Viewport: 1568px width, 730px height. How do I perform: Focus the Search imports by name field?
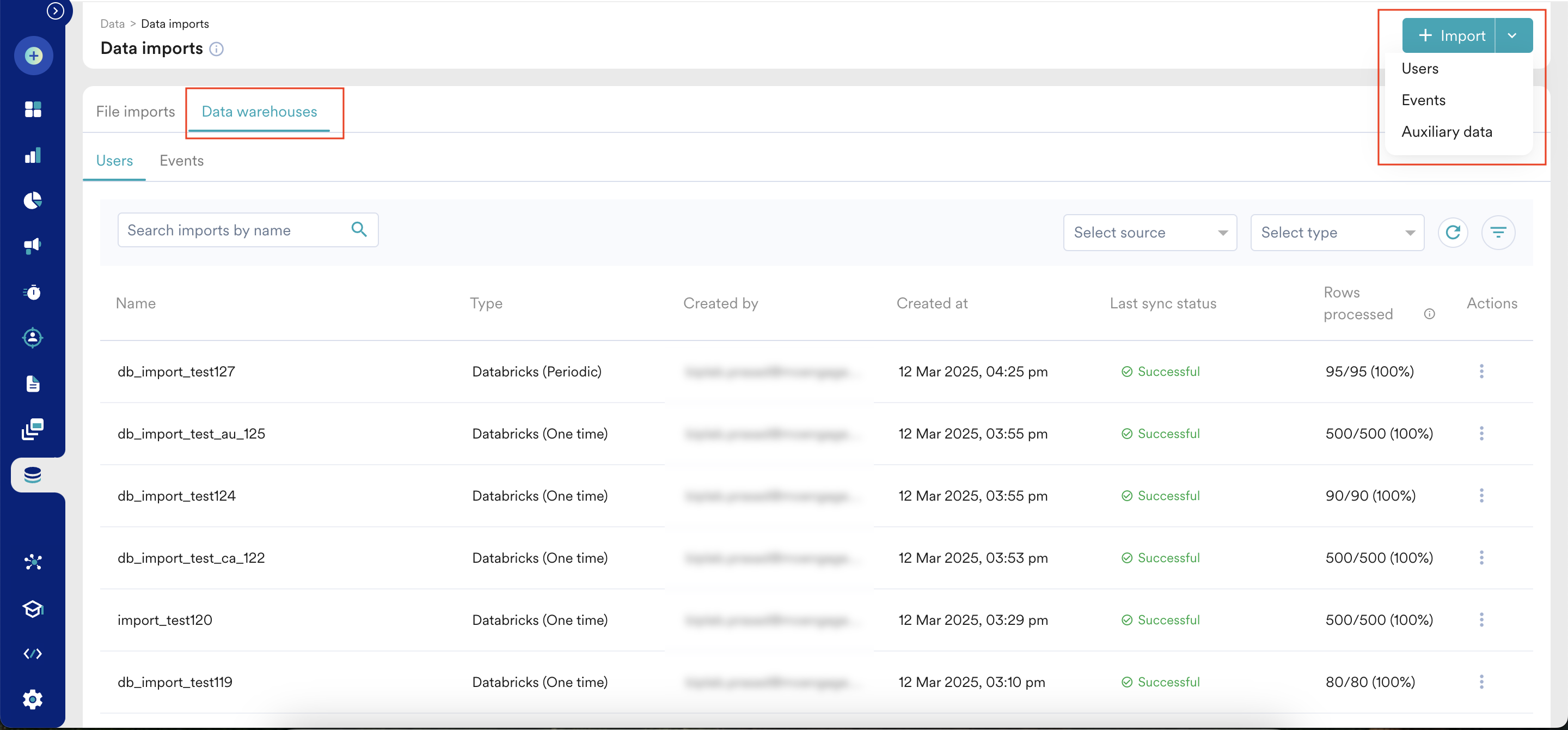click(x=234, y=230)
